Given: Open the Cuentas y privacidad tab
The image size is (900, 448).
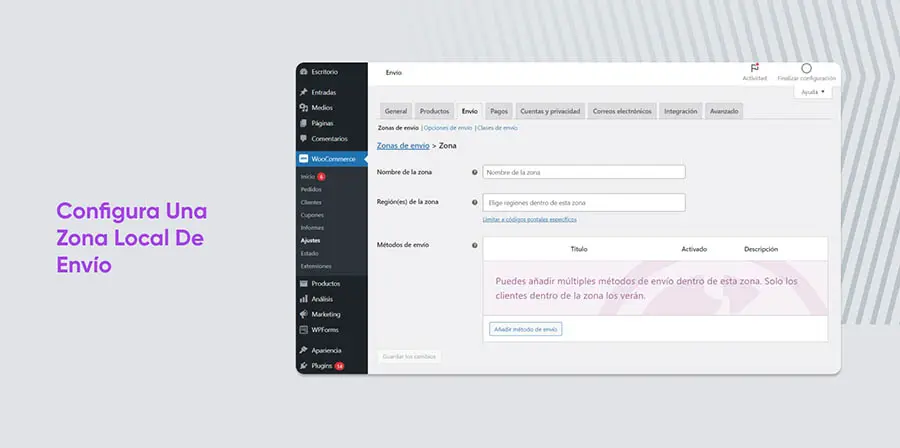Looking at the screenshot, I should pos(550,111).
